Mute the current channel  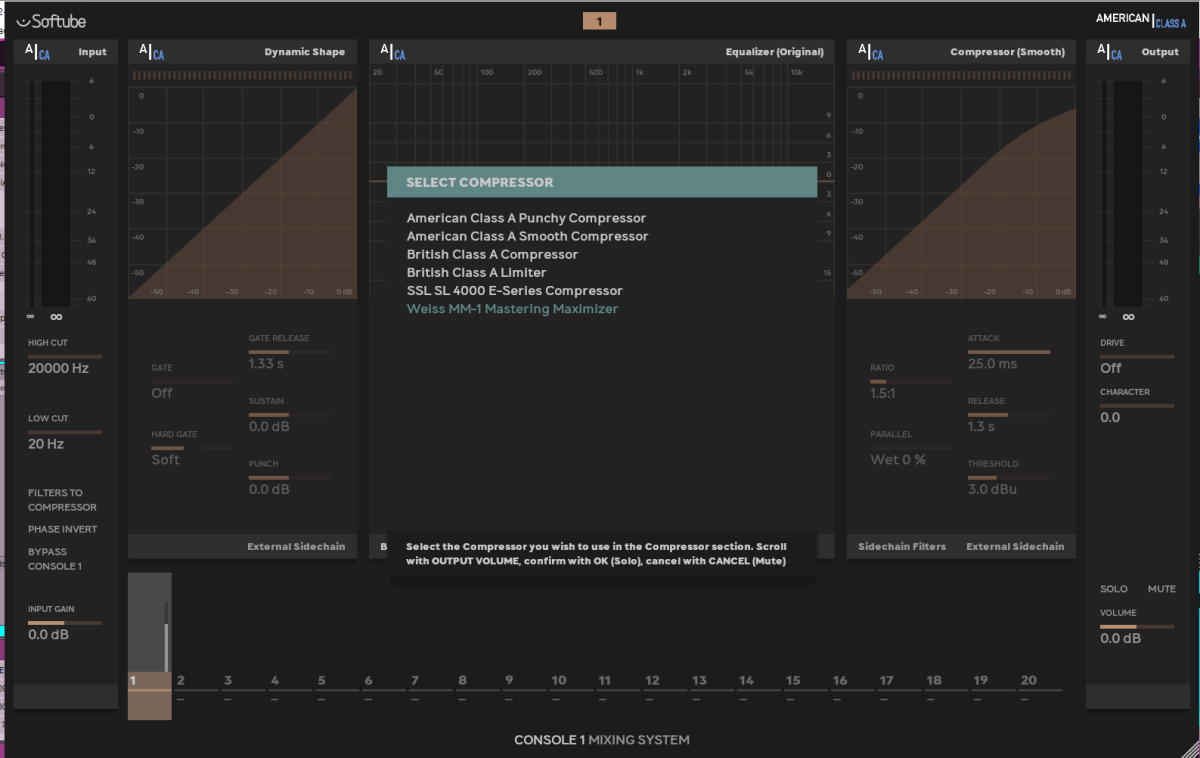click(1162, 589)
